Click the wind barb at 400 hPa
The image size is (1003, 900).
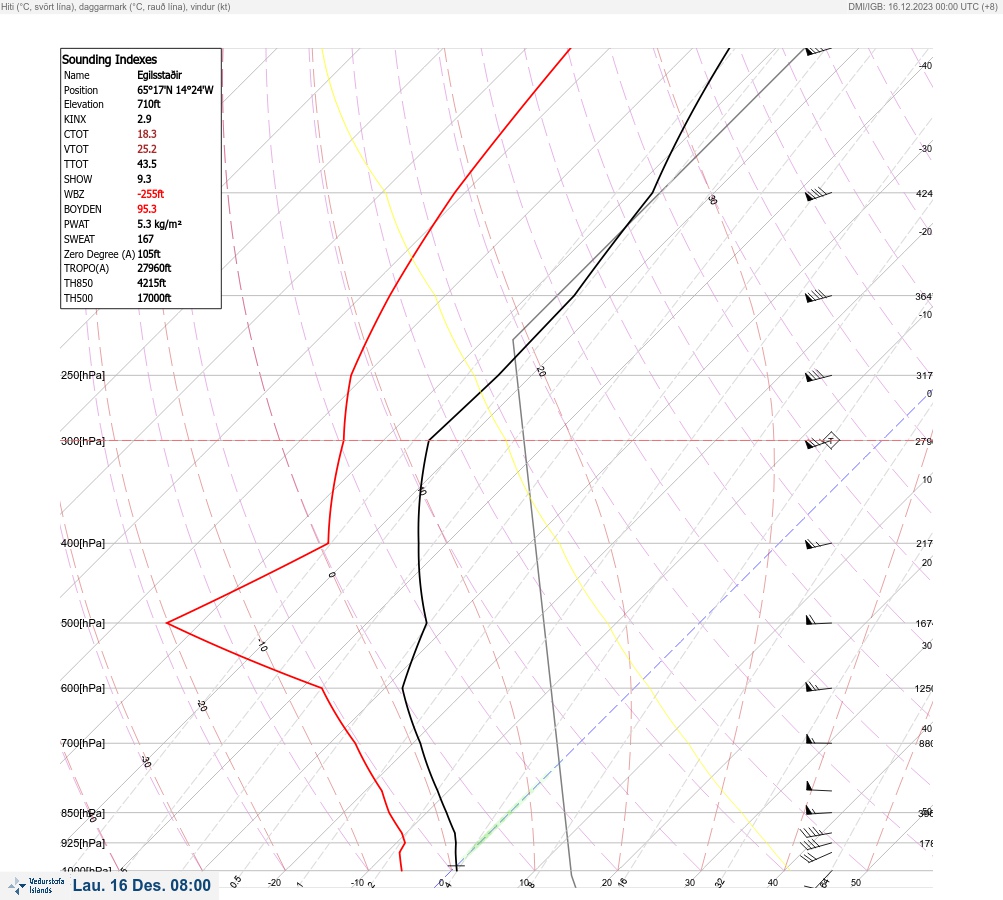point(818,544)
